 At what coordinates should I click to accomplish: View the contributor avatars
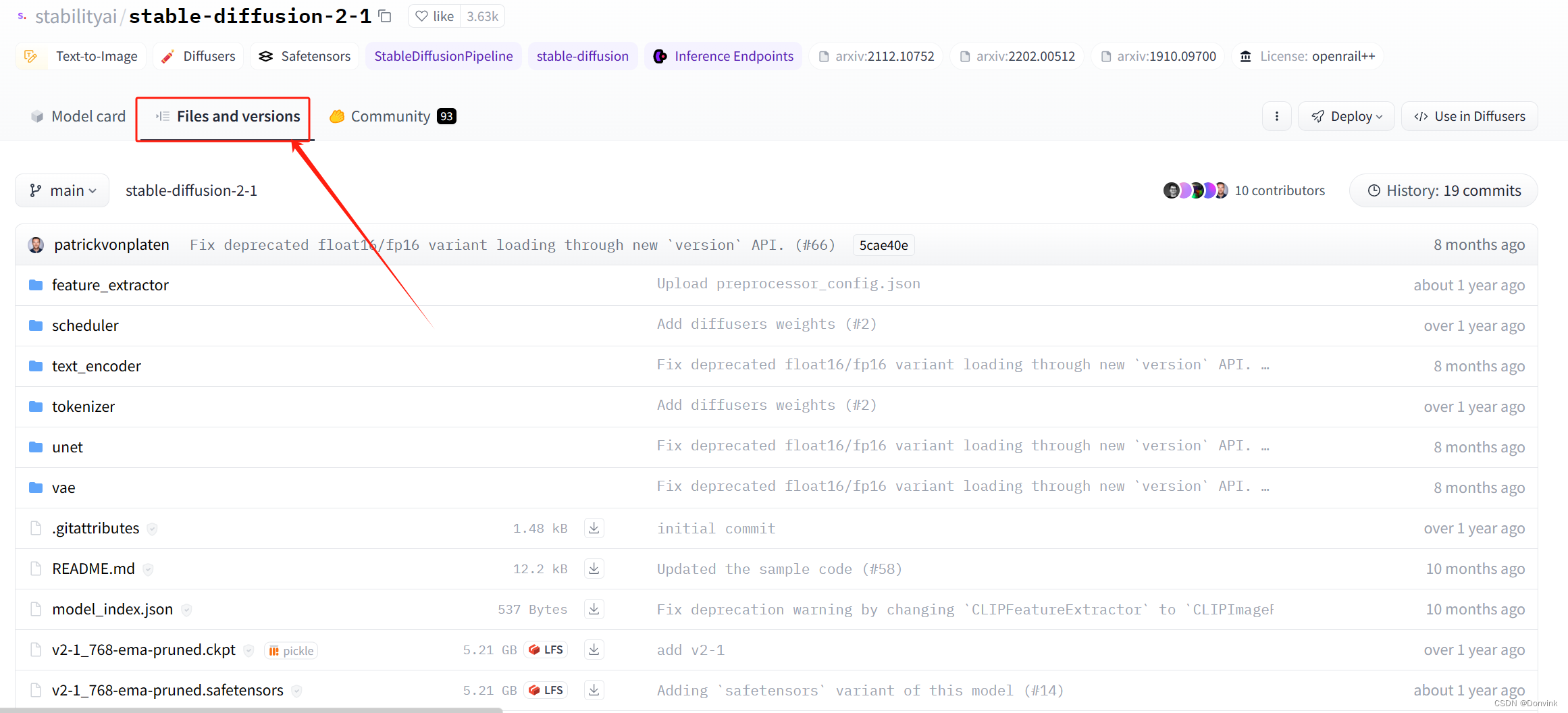1195,190
